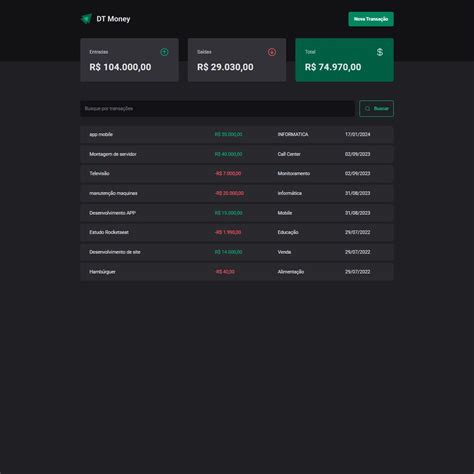
Task: Select the Montagem de servidor row
Action: (x=237, y=154)
